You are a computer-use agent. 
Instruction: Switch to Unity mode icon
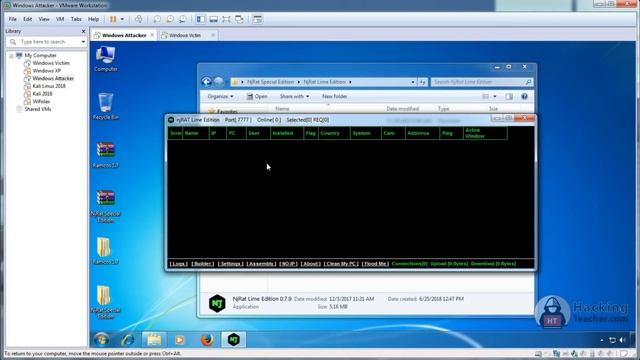coord(240,19)
